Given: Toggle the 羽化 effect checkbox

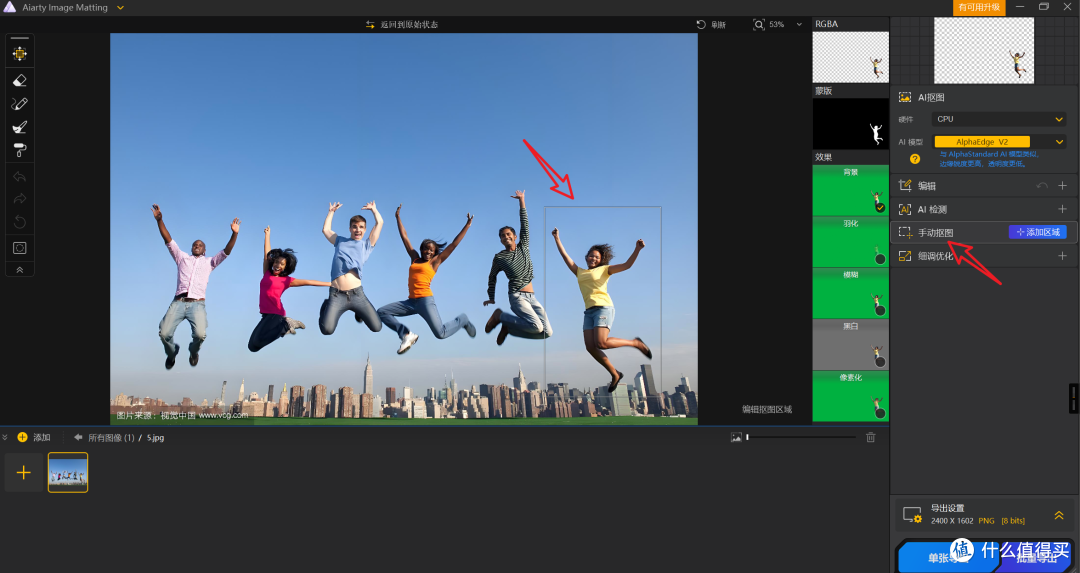Looking at the screenshot, I should click(x=880, y=259).
